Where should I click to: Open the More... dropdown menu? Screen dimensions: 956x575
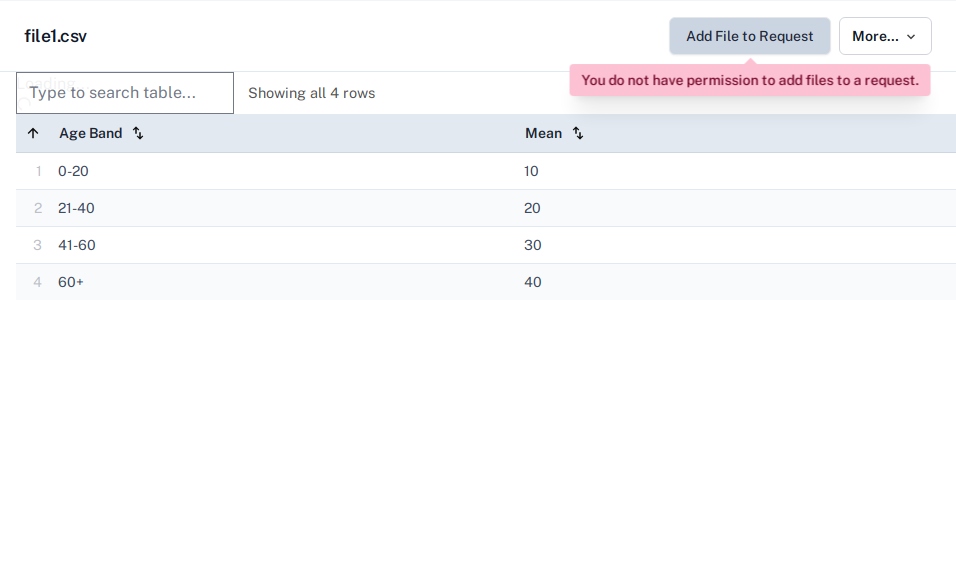[x=884, y=36]
